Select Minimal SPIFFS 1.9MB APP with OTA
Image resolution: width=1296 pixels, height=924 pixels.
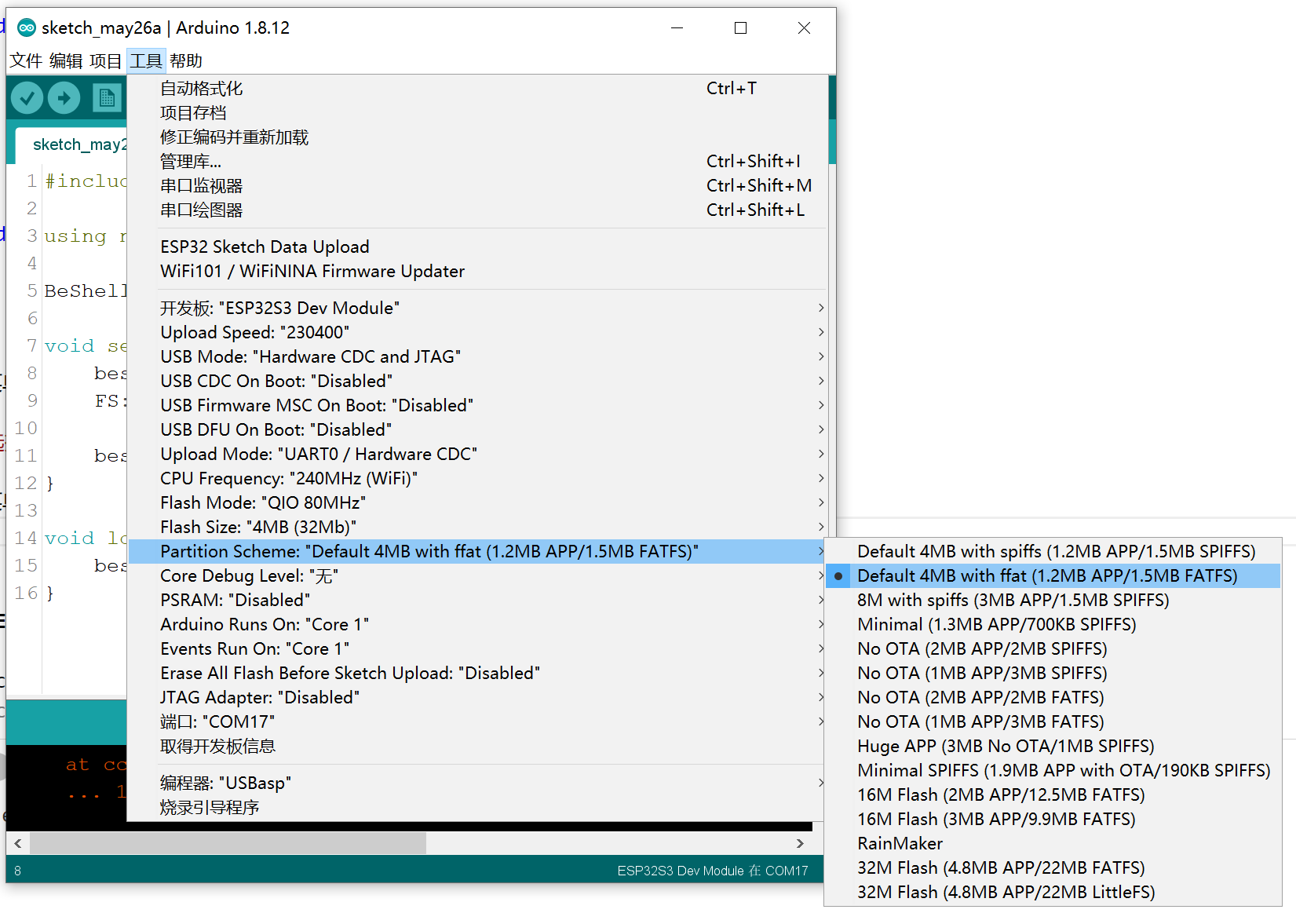tap(1053, 771)
